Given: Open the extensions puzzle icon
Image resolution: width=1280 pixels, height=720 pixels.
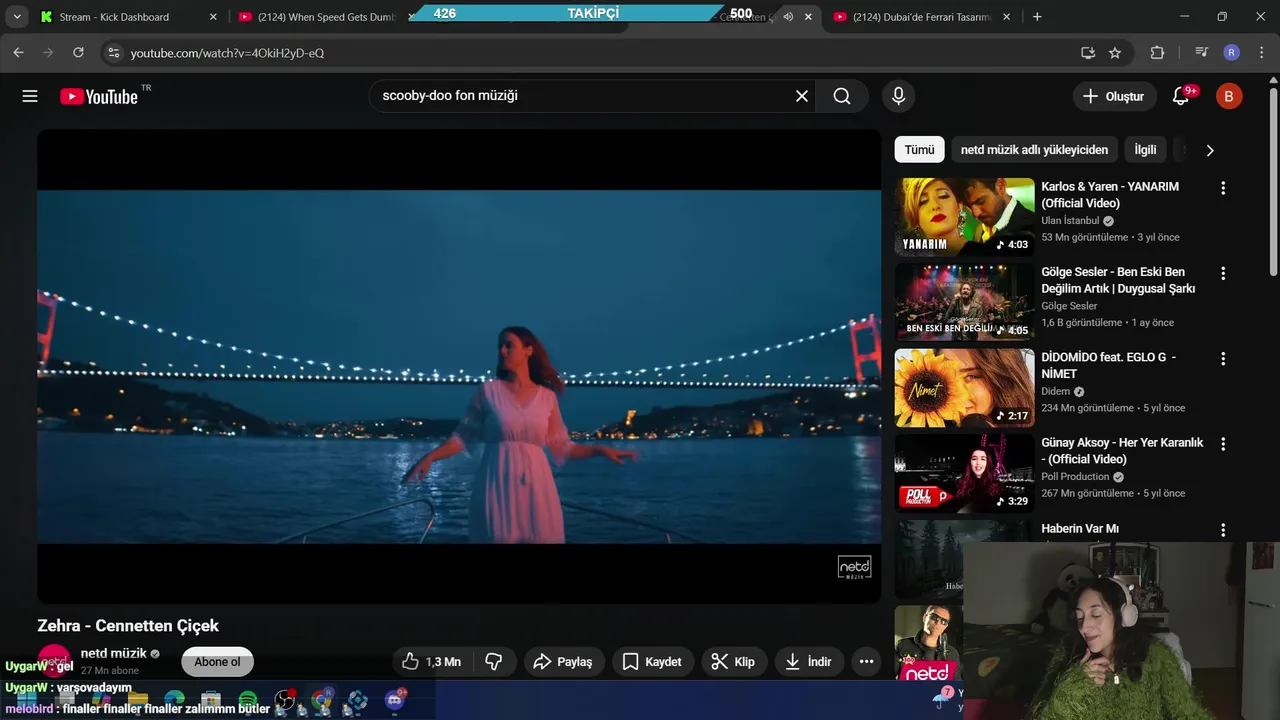Looking at the screenshot, I should (x=1158, y=52).
